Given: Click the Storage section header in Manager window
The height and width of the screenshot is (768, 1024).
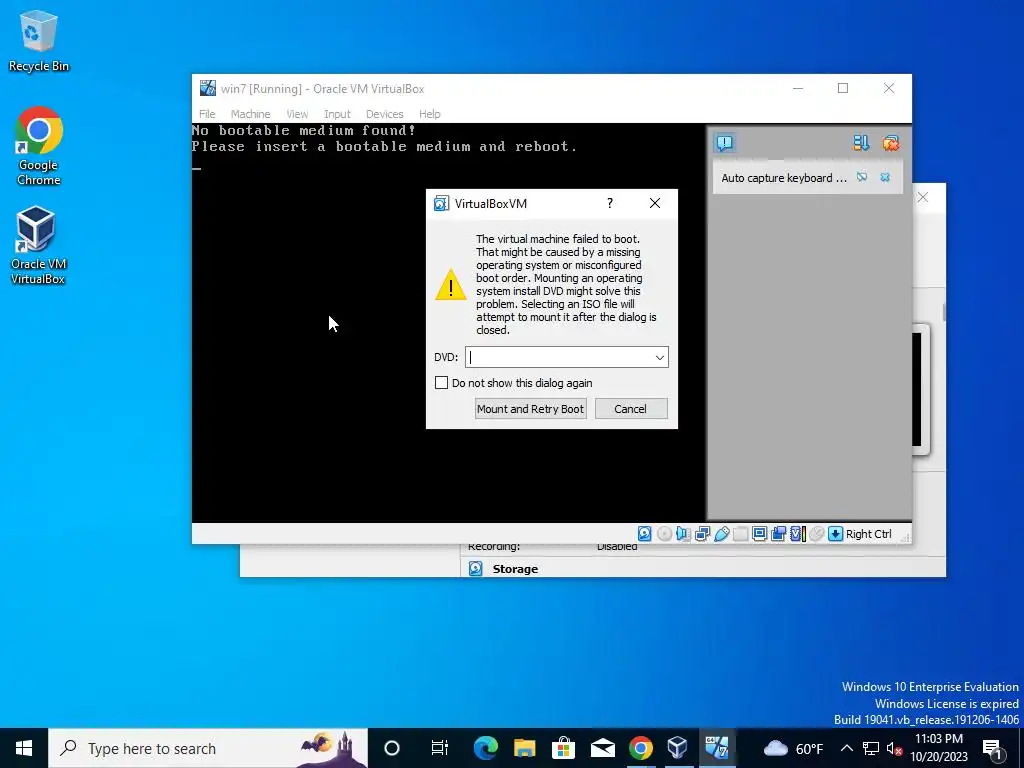Looking at the screenshot, I should coord(515,569).
